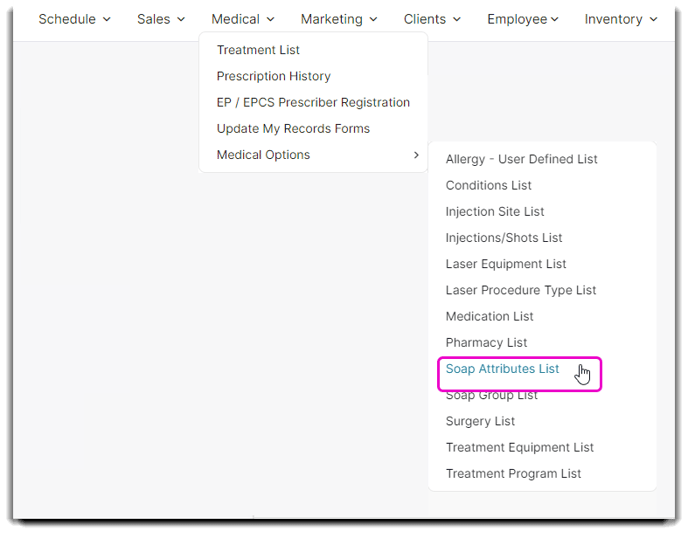
Task: Click the Medical Options submenu arrow
Action: tap(416, 155)
